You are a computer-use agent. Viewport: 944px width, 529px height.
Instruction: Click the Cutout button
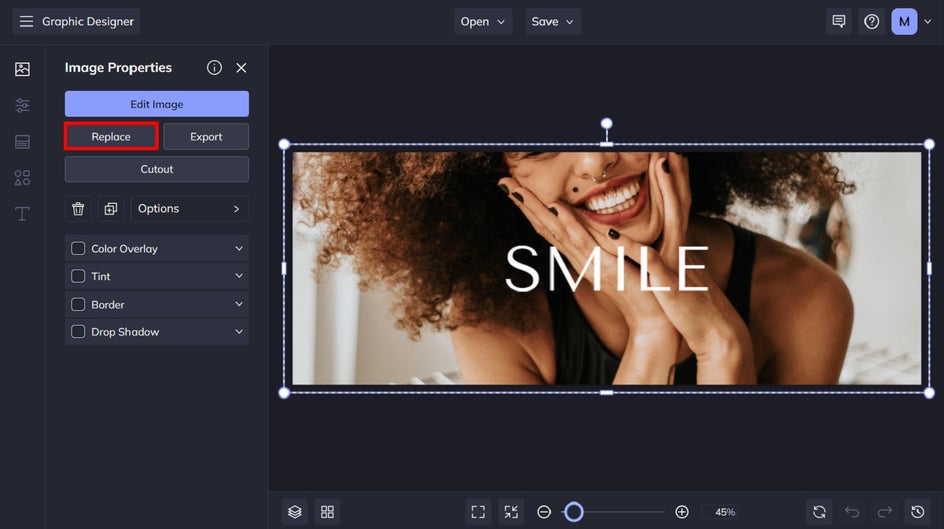(157, 169)
